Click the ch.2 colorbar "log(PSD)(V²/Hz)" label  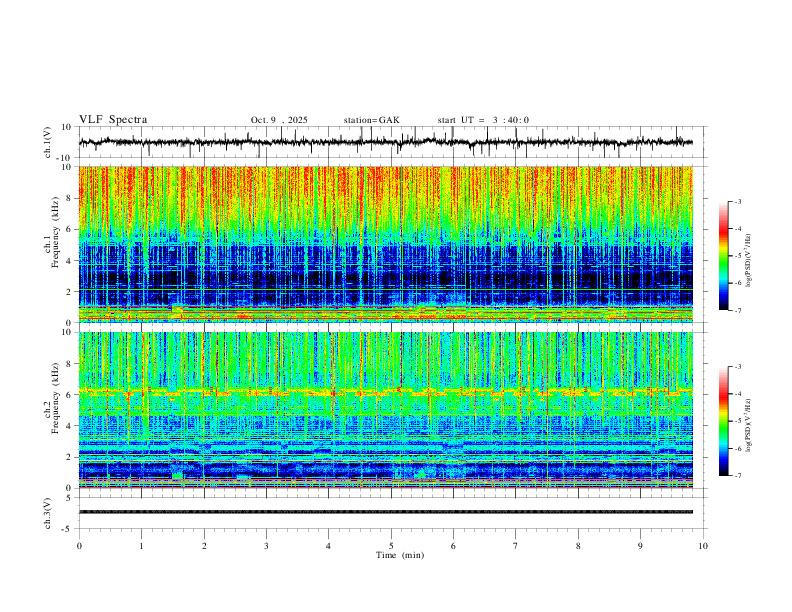pos(749,425)
